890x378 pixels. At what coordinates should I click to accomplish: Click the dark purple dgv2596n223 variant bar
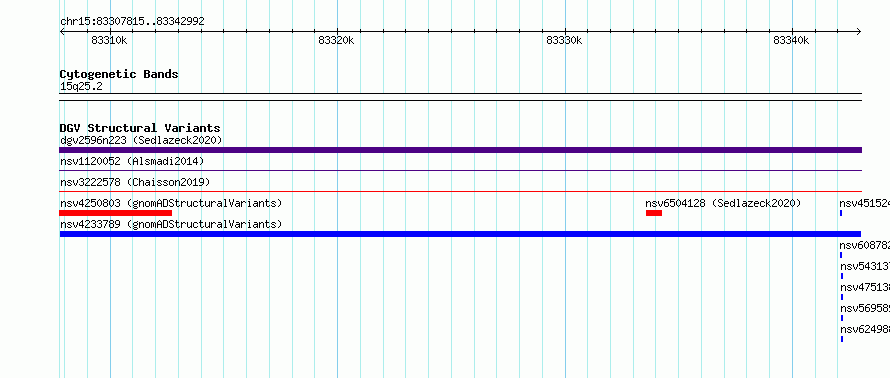(460, 150)
